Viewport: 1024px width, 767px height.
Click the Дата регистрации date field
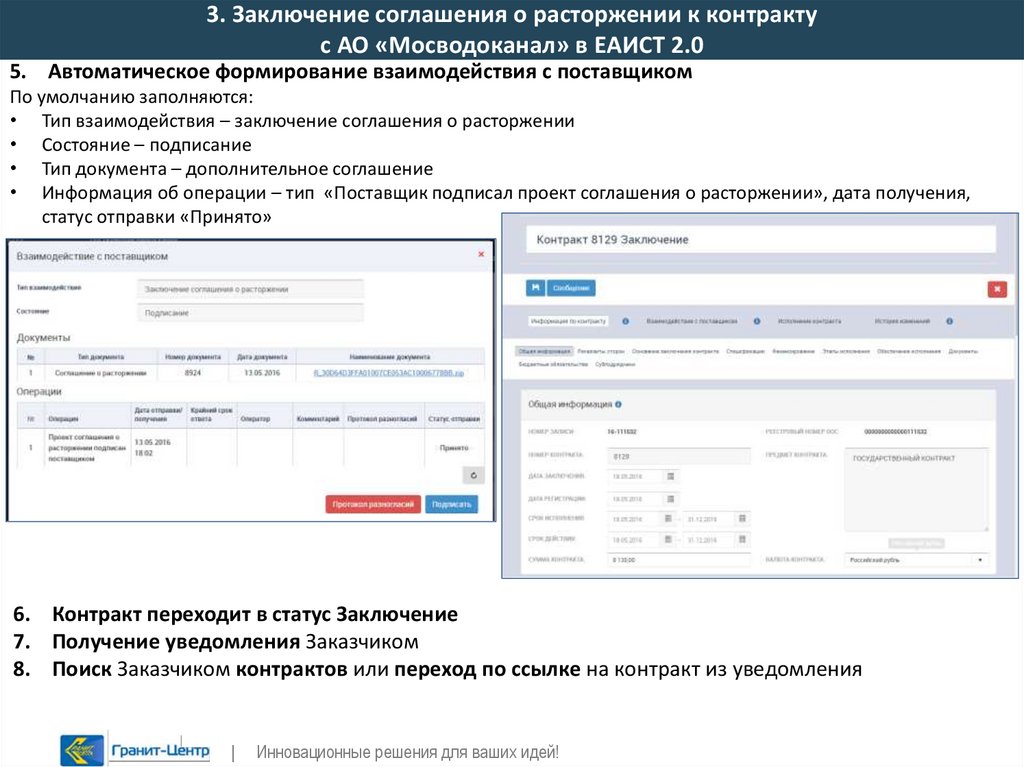[x=635, y=499]
